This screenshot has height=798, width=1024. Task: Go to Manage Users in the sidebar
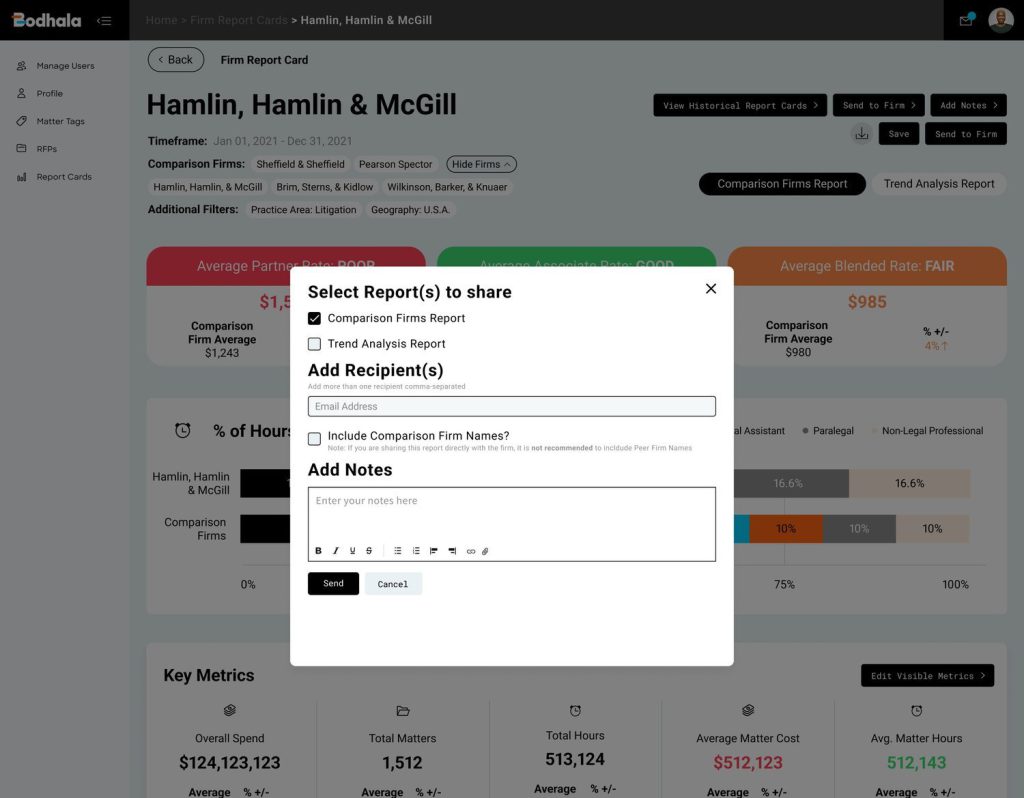56,66
